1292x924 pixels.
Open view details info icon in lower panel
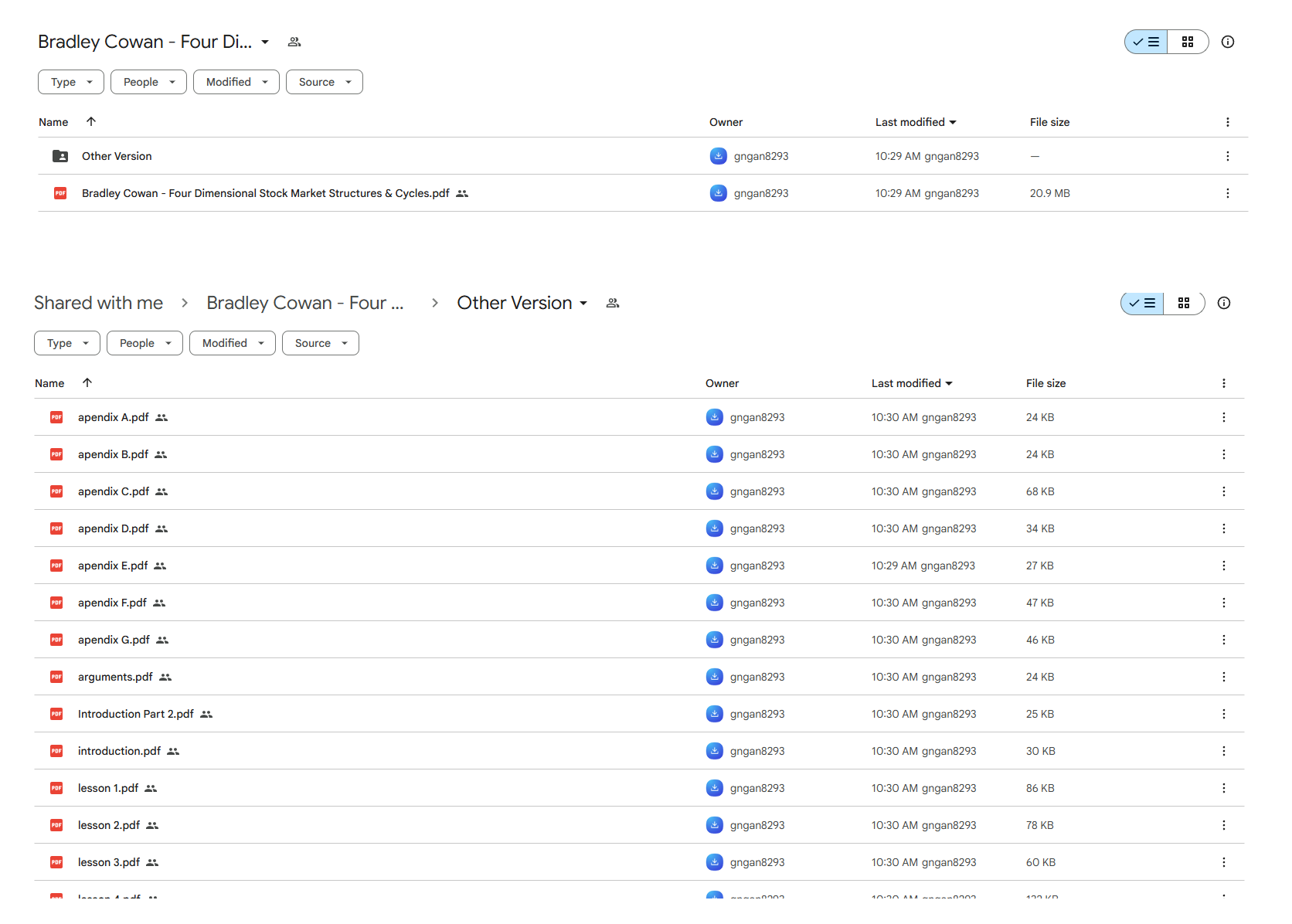click(x=1224, y=303)
